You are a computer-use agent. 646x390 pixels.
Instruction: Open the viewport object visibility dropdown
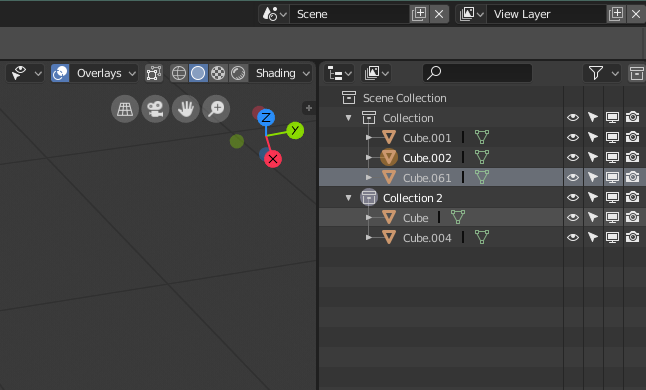pyautogui.click(x=26, y=73)
